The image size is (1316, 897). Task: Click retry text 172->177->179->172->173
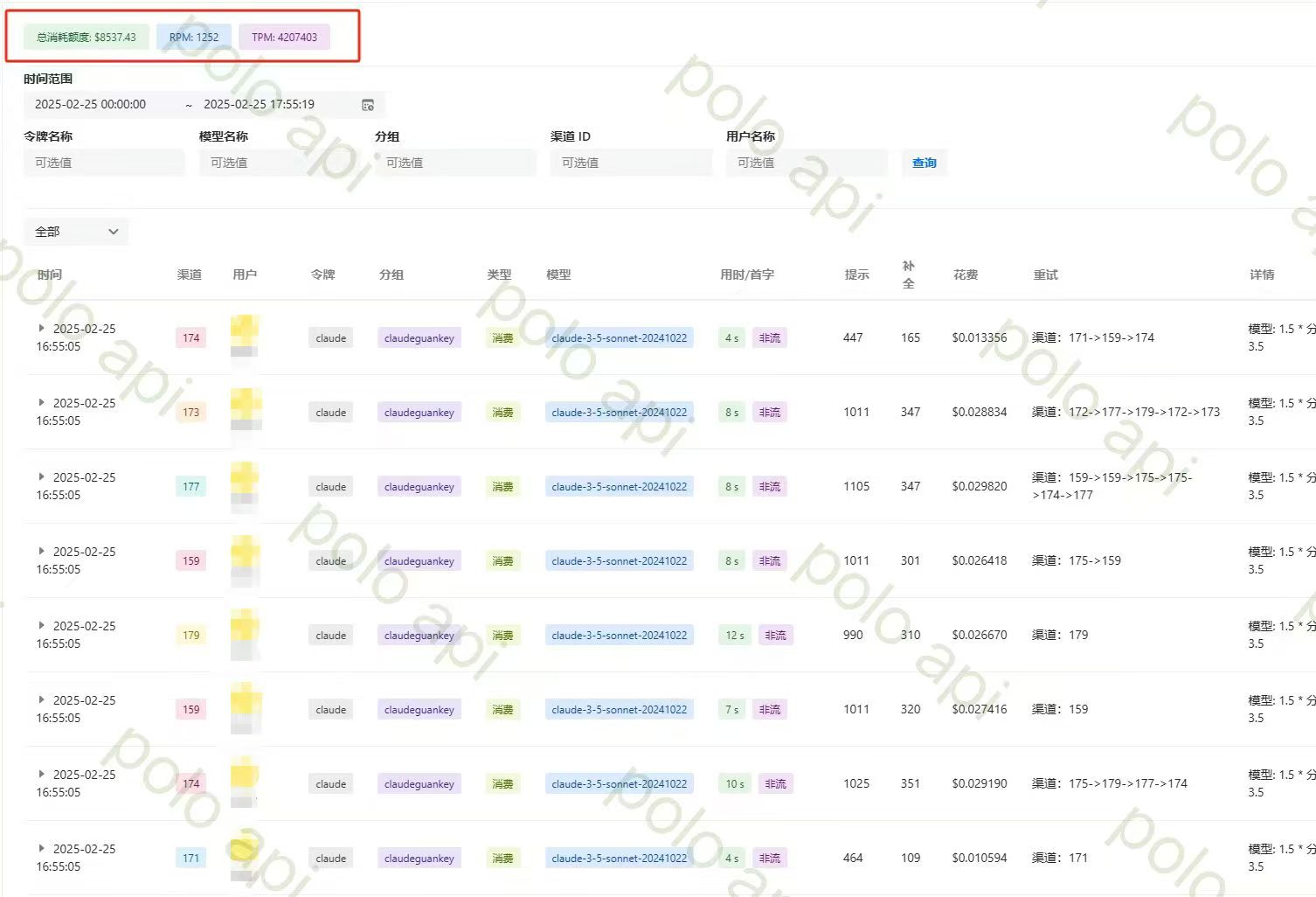(1144, 412)
